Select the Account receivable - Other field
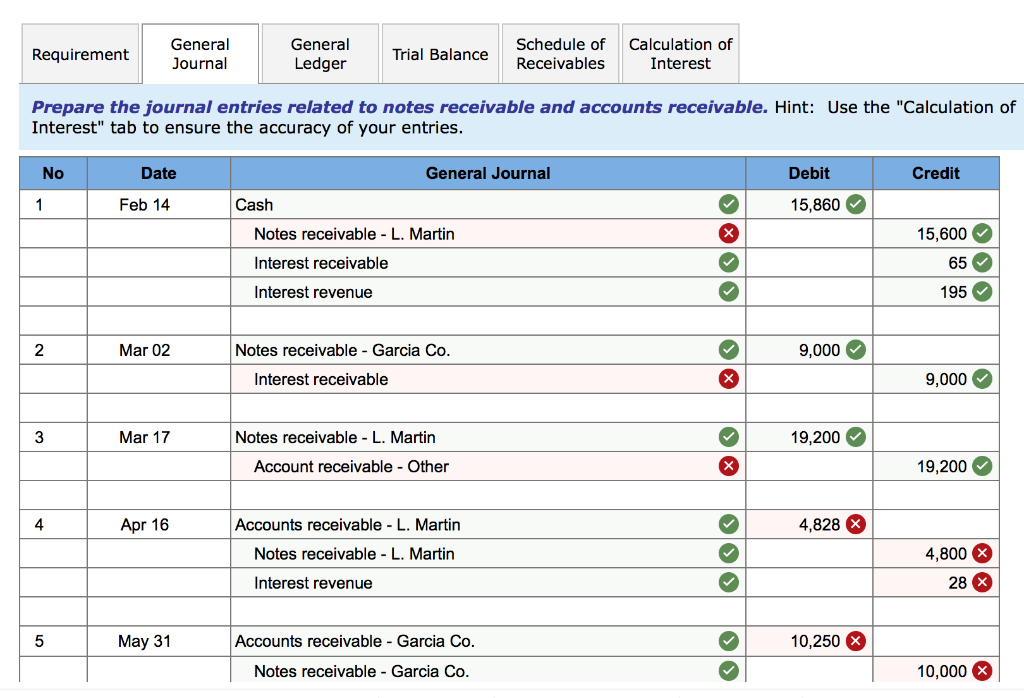This screenshot has height=698, width=1024. 488,466
